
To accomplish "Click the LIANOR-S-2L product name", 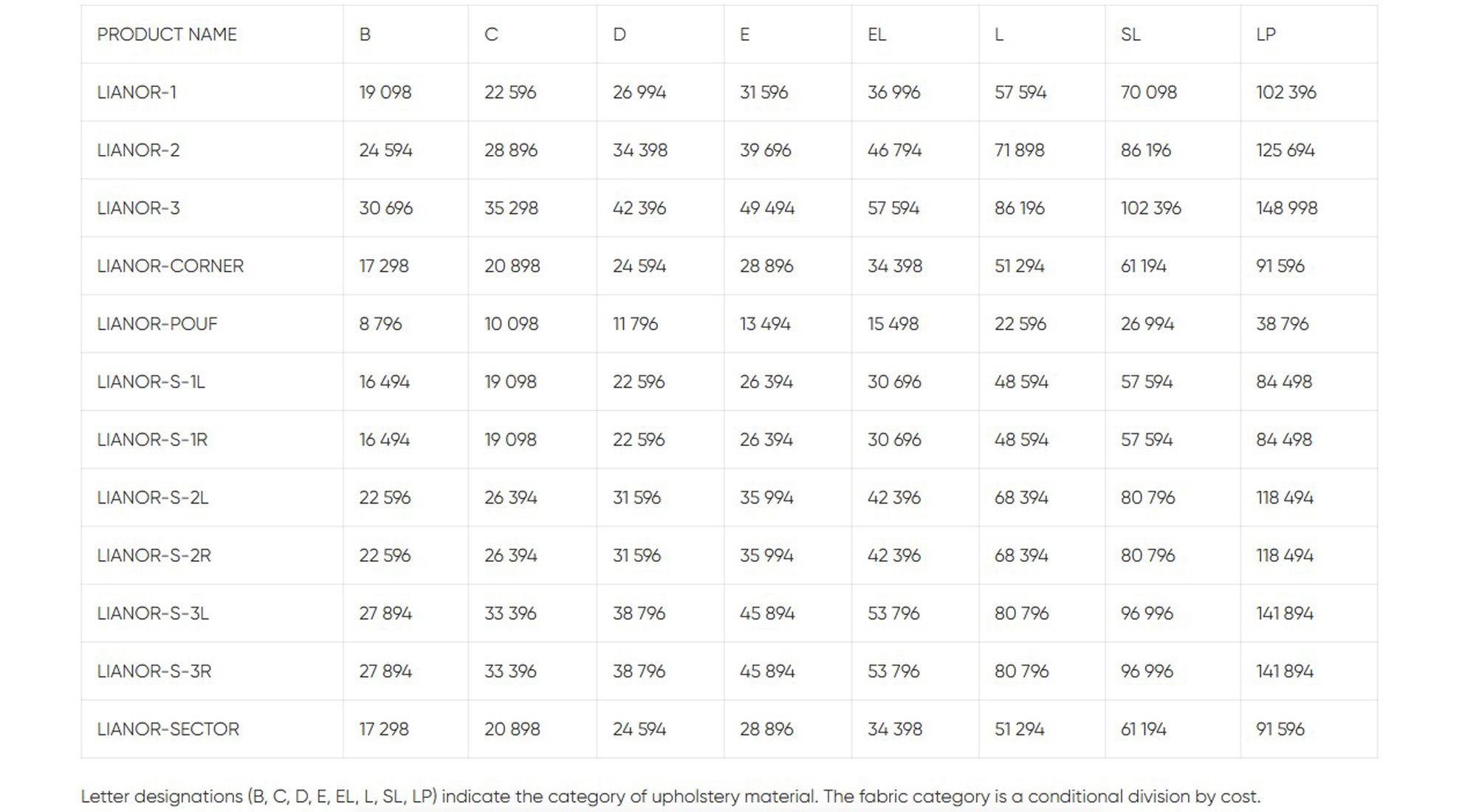I will [152, 498].
